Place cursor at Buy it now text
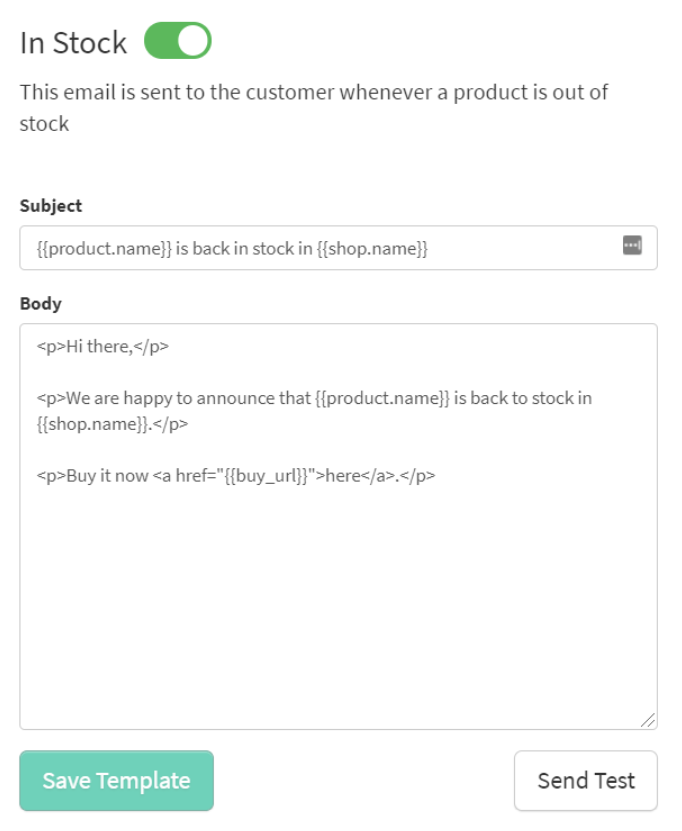Screen dimensions: 682x831 pos(107,476)
